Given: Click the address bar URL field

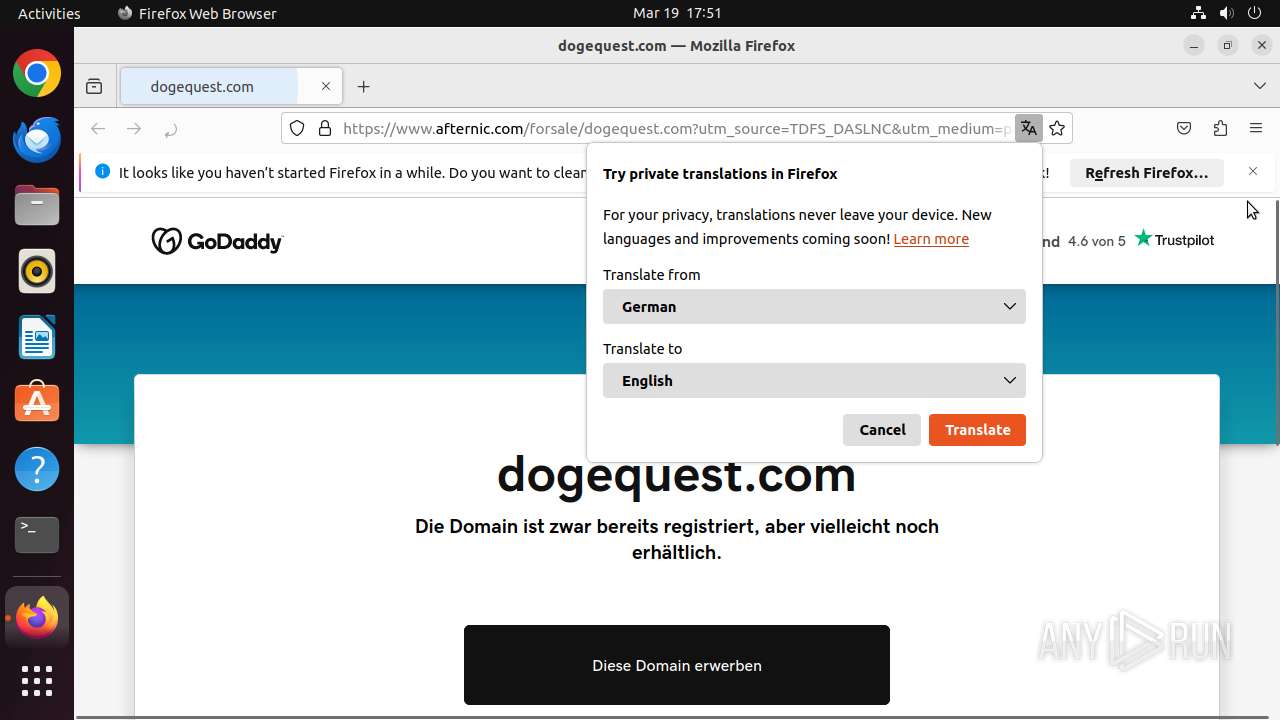Looking at the screenshot, I should pyautogui.click(x=676, y=128).
